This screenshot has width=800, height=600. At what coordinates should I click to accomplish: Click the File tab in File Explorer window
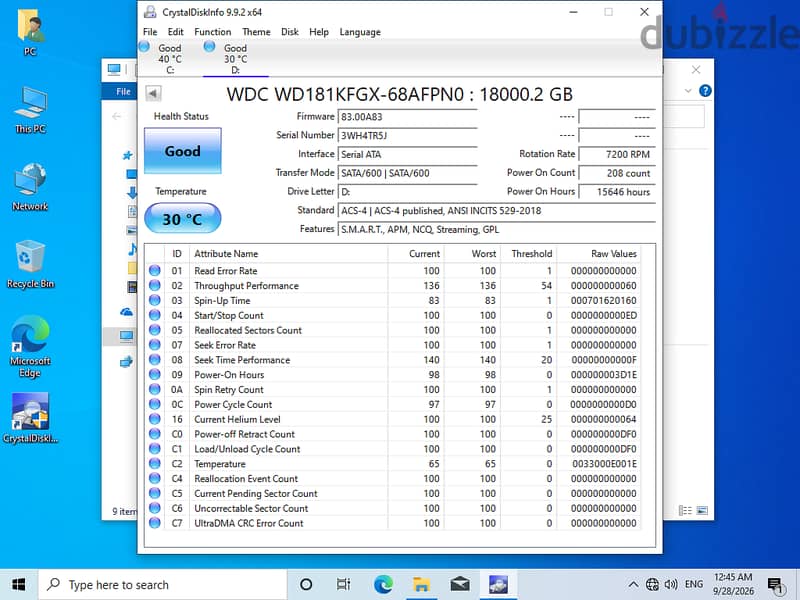[123, 92]
